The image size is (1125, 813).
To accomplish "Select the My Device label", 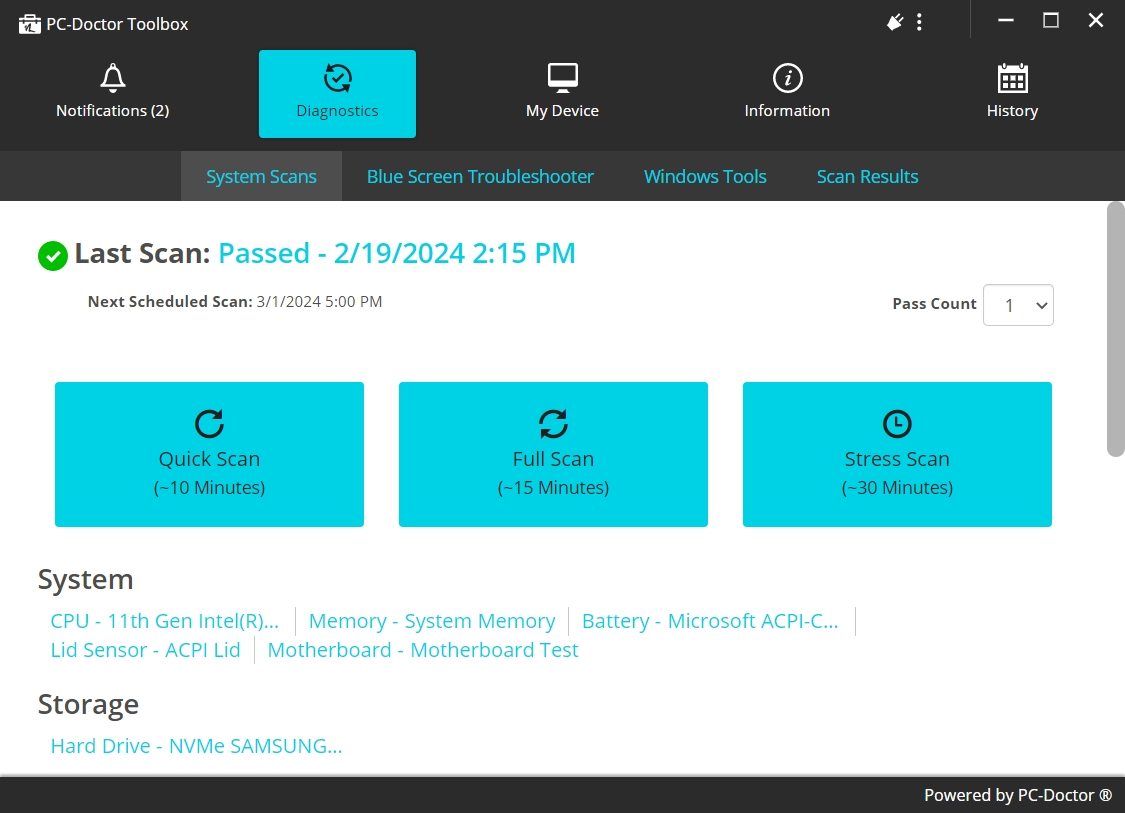I will pyautogui.click(x=562, y=111).
